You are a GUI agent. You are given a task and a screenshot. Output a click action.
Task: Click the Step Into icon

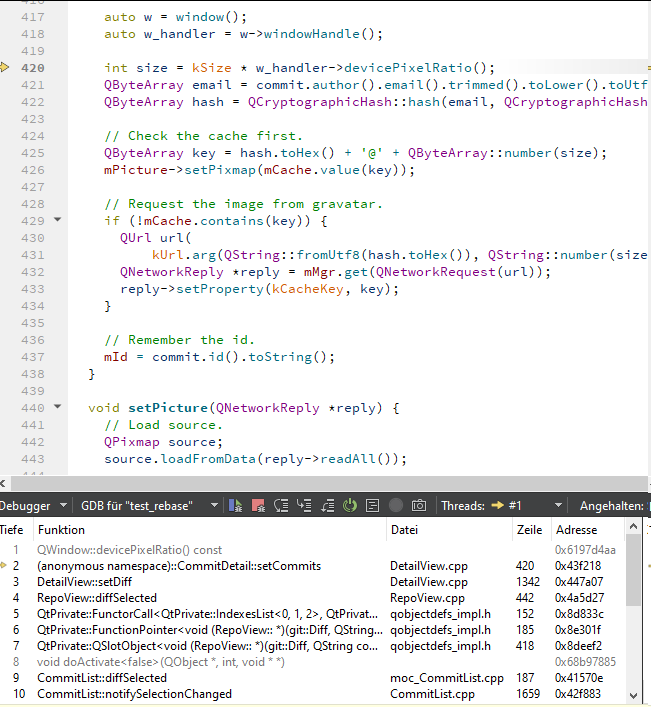304,505
